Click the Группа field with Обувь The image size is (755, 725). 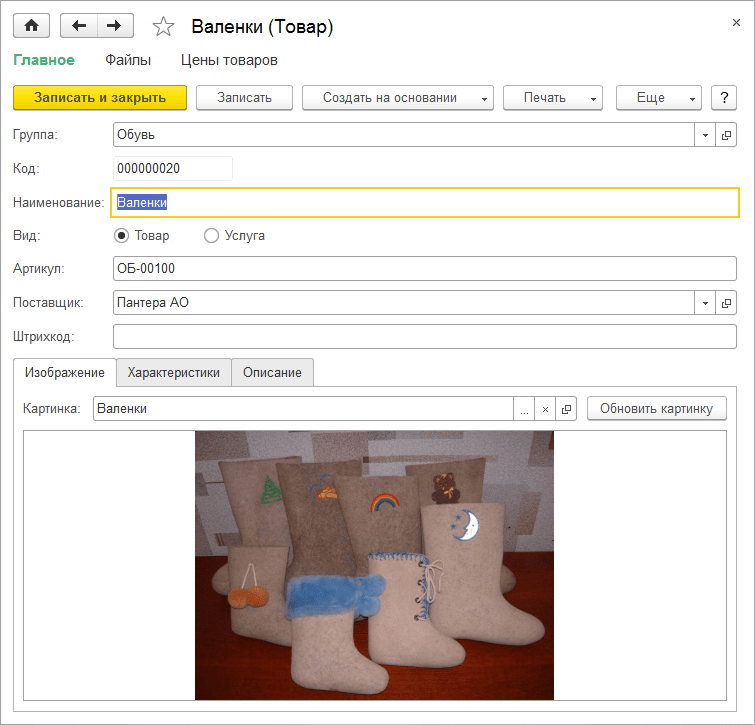coord(404,135)
